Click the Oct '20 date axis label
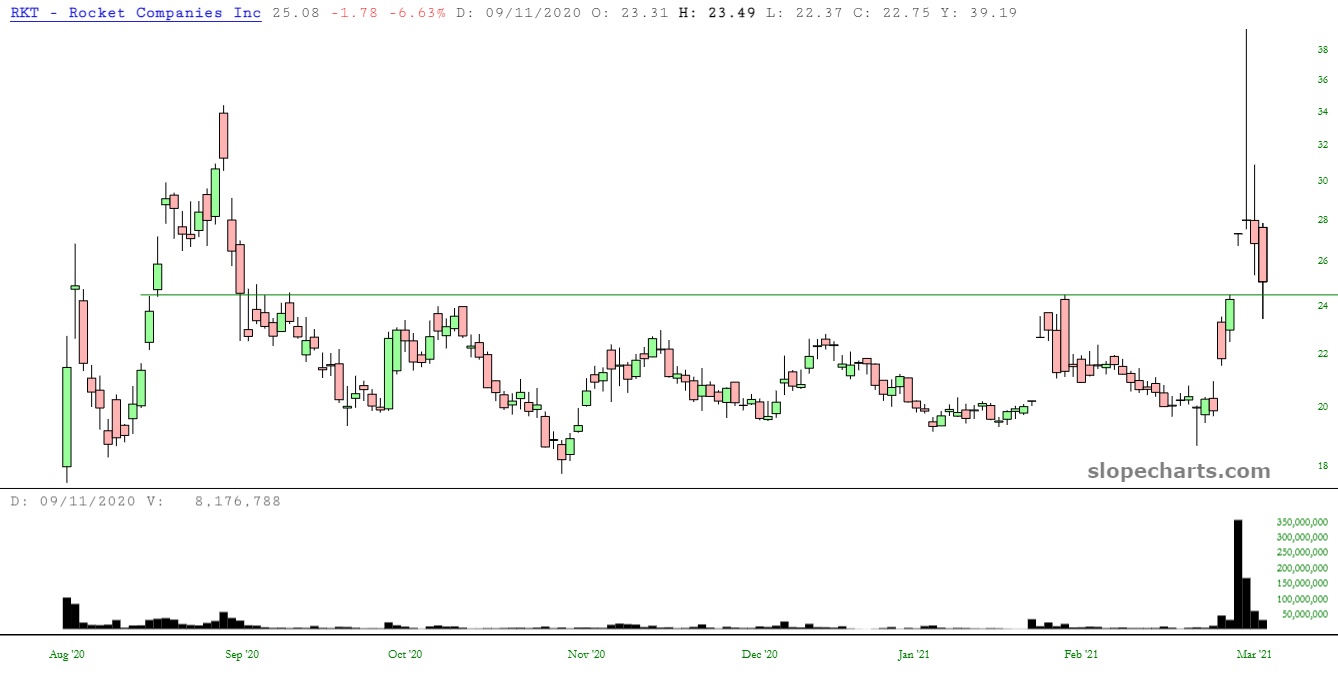 [404, 654]
